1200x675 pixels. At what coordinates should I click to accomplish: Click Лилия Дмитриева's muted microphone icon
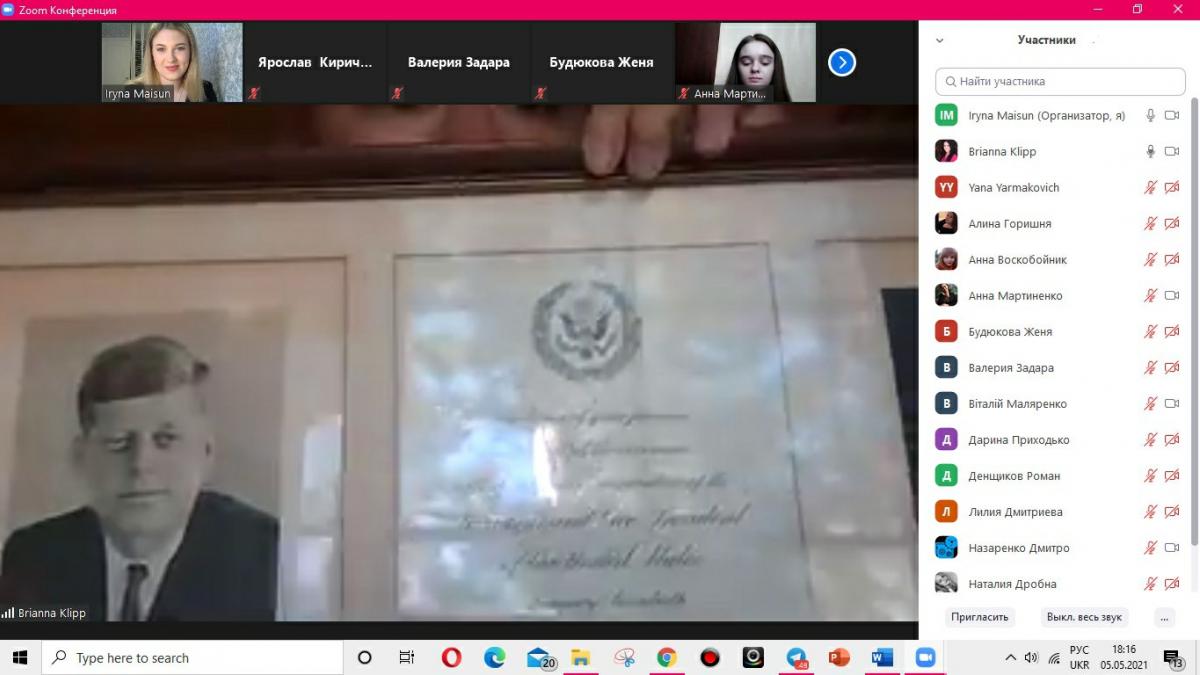[x=1151, y=512]
